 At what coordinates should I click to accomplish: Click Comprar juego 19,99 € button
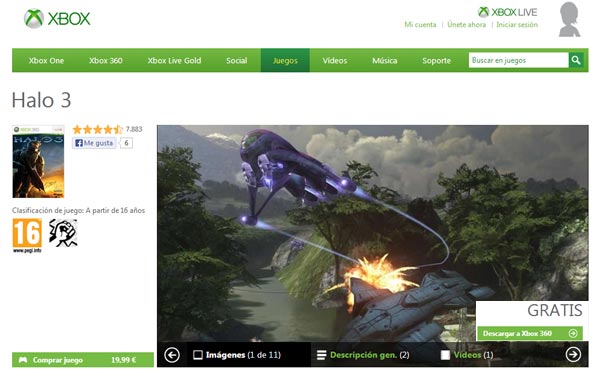pos(83,360)
